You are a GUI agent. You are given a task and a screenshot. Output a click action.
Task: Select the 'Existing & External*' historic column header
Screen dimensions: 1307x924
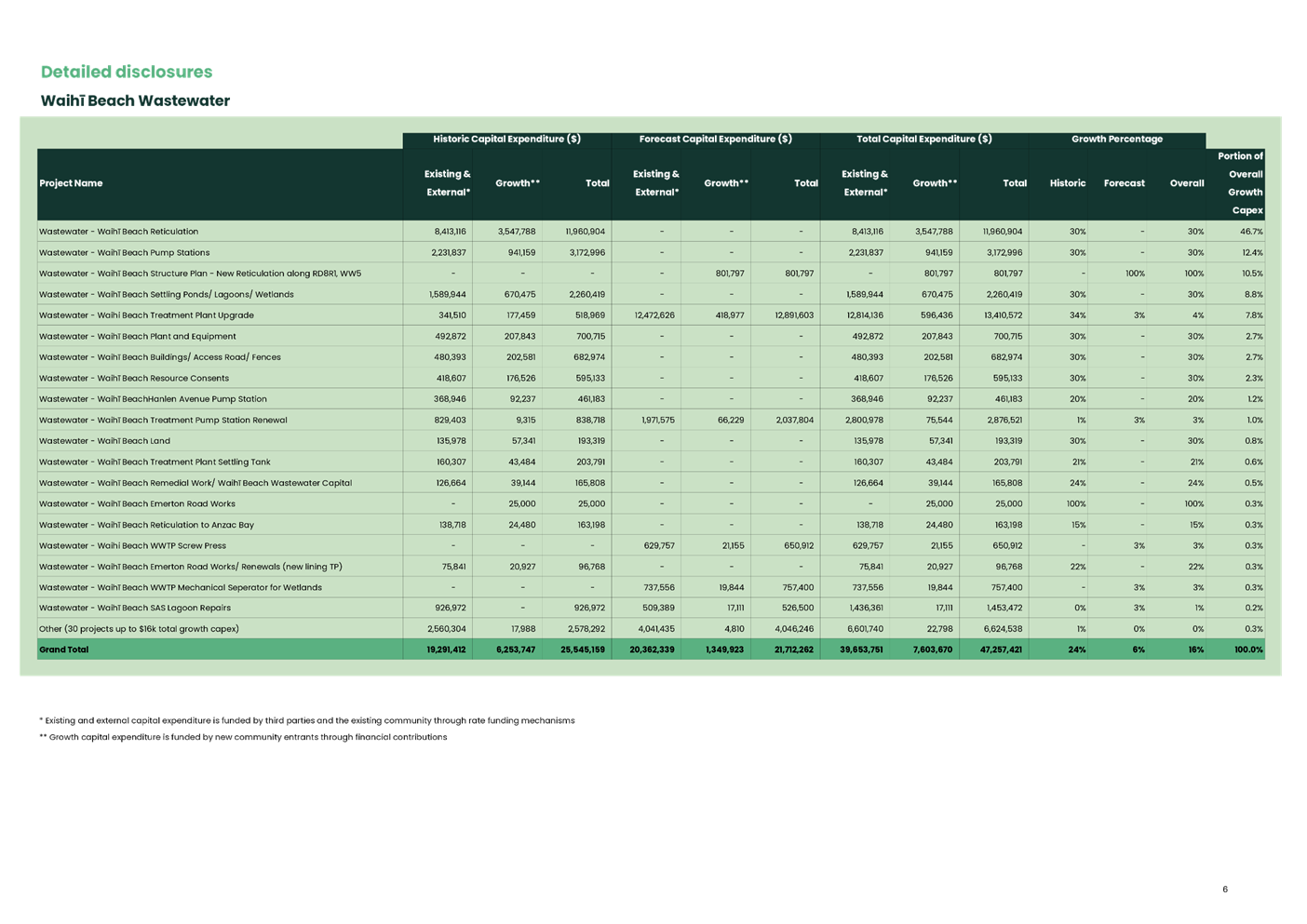click(447, 182)
